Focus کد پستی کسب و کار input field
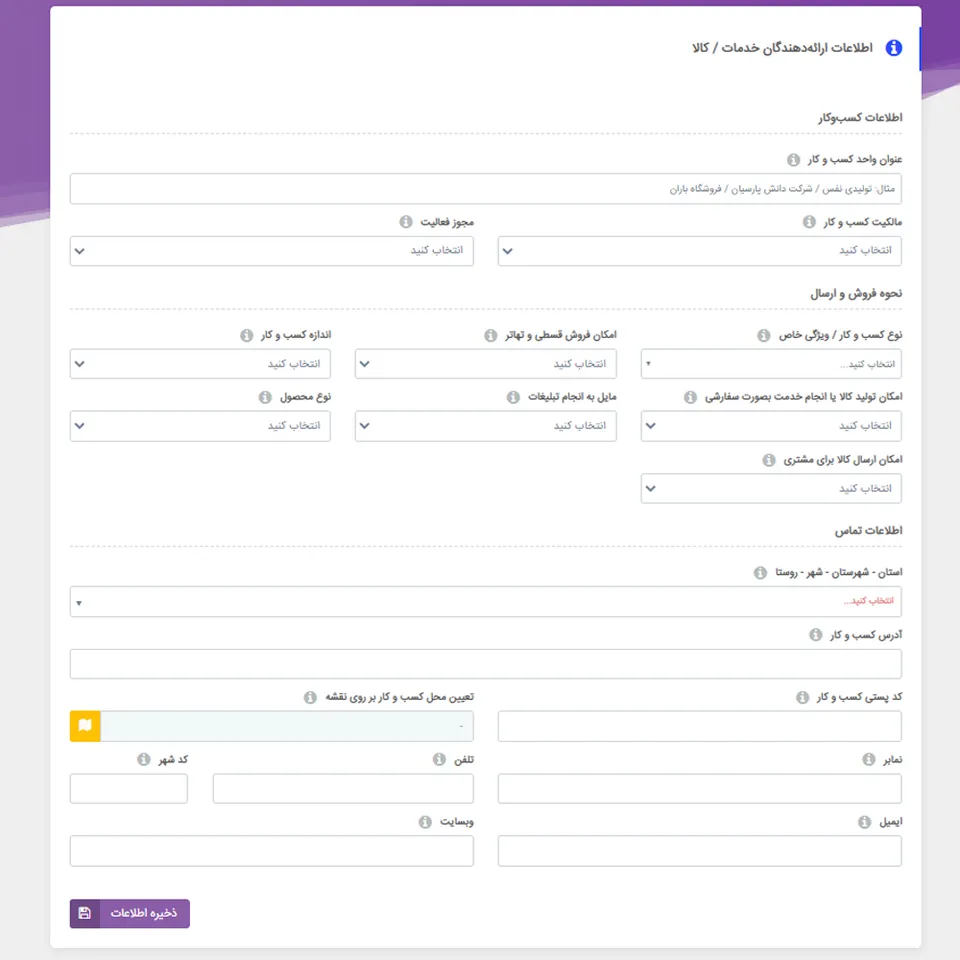Viewport: 960px width, 960px height. click(x=699, y=726)
